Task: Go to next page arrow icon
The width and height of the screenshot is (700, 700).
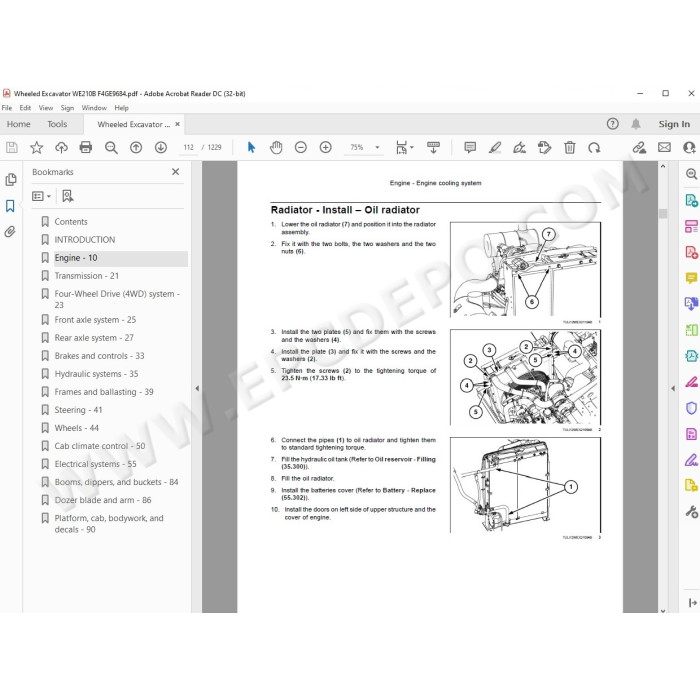Action: (x=161, y=147)
